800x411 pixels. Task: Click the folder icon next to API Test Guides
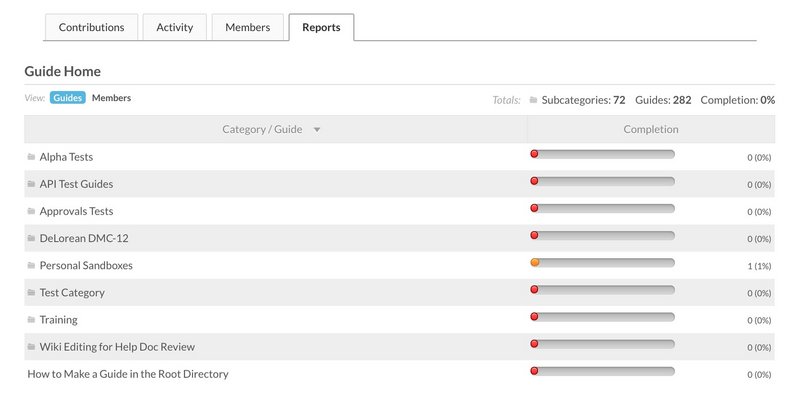31,184
